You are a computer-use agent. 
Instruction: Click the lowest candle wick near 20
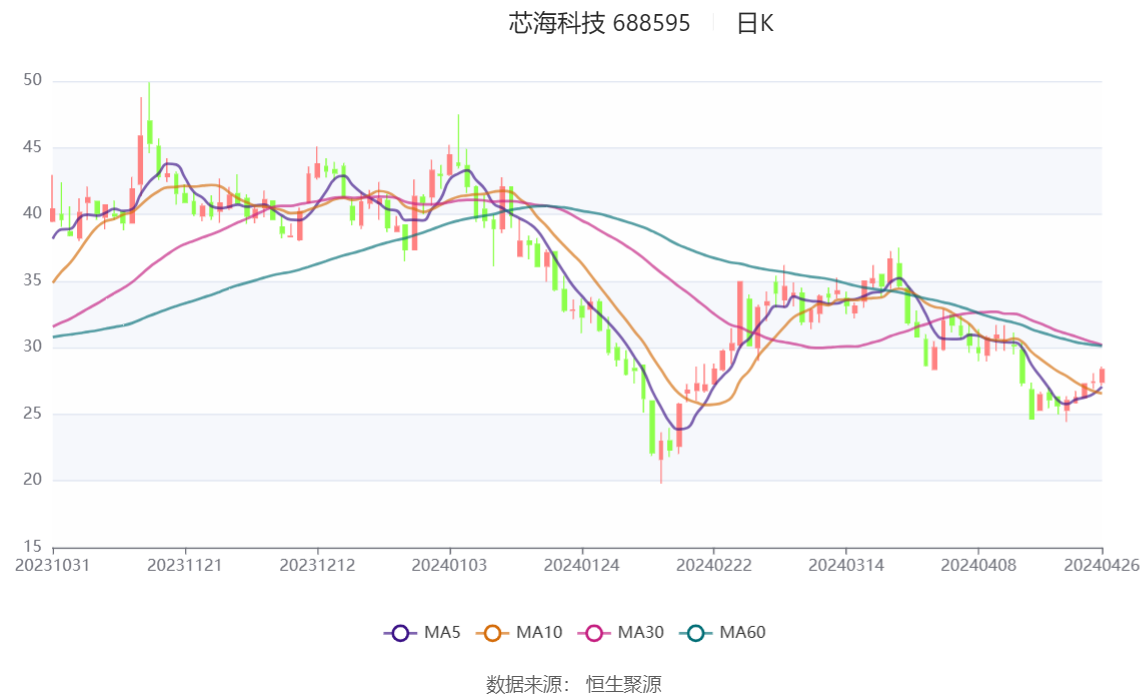coord(661,457)
